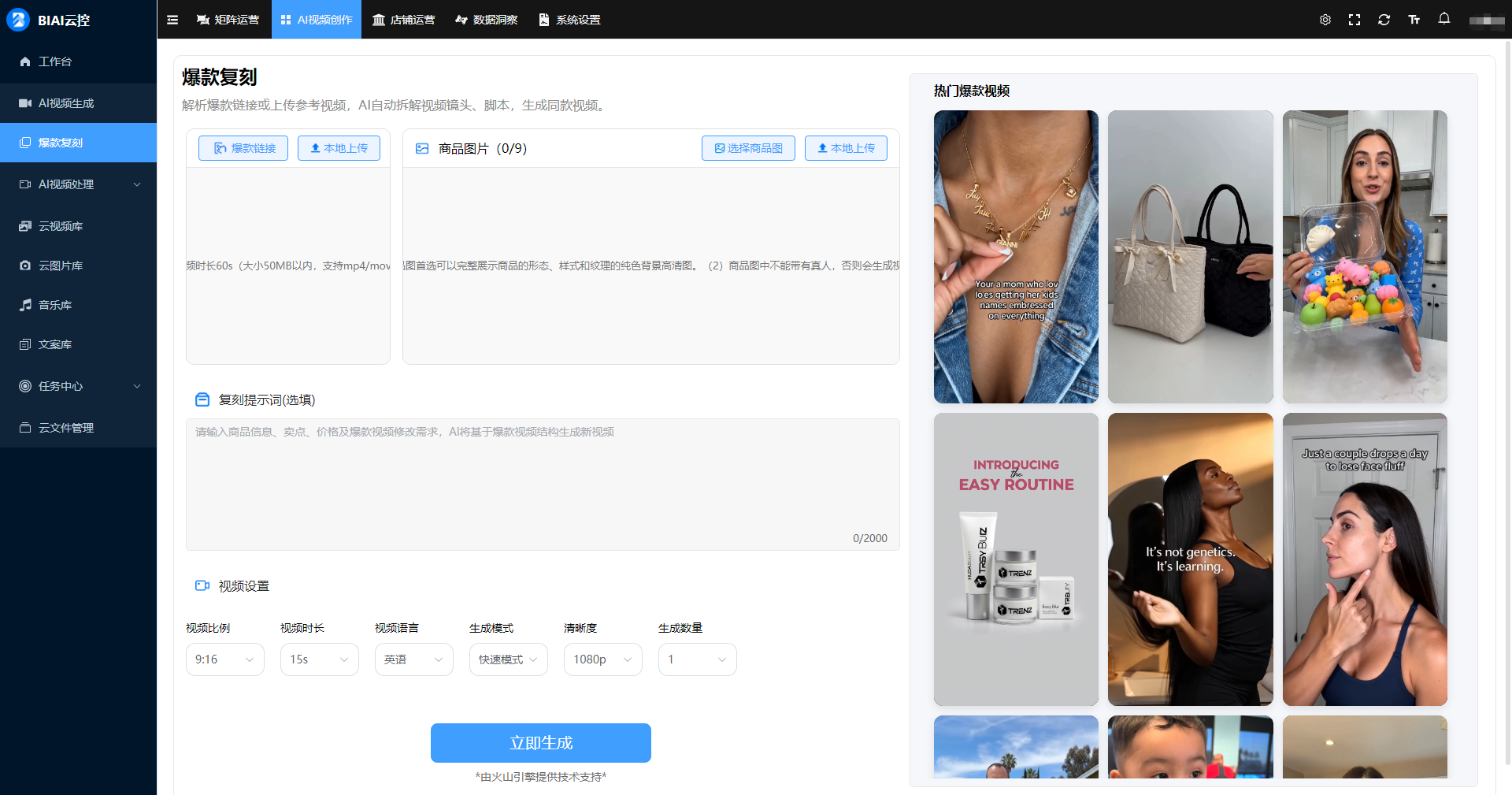1512x795 pixels.
Task: Open the quilted handbags video thumbnail
Action: [1191, 257]
